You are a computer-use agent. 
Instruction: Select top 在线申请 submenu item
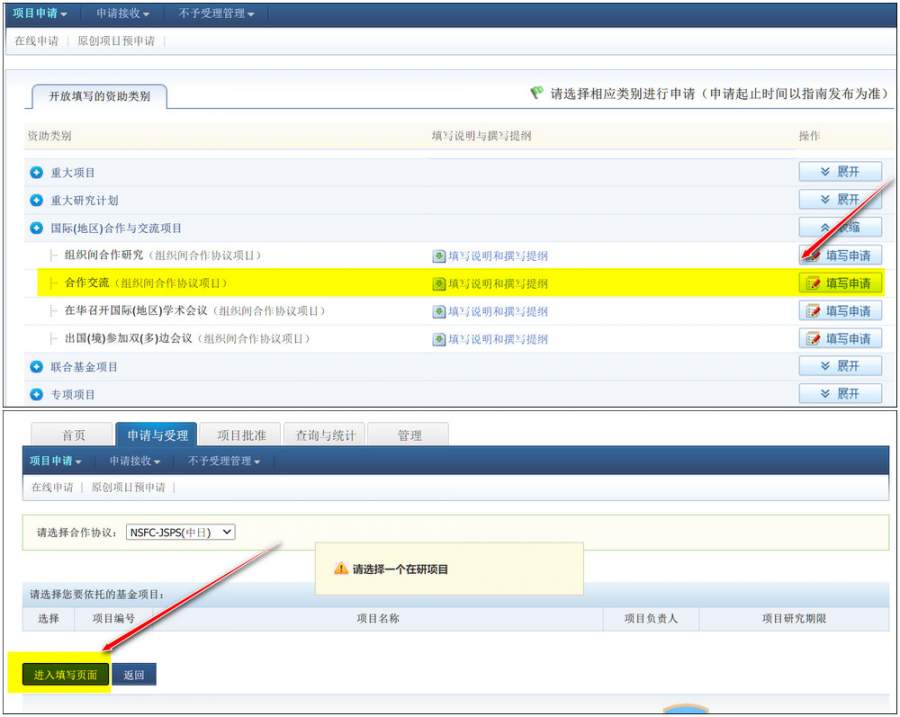[36, 41]
